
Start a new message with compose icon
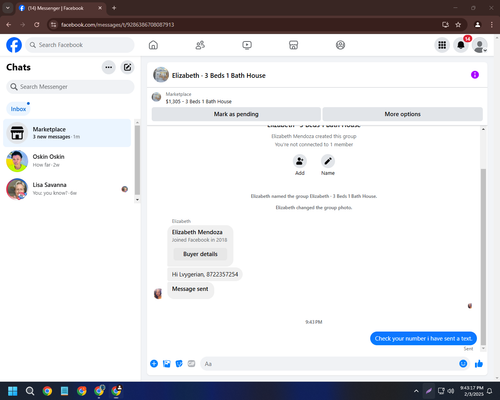pos(127,67)
